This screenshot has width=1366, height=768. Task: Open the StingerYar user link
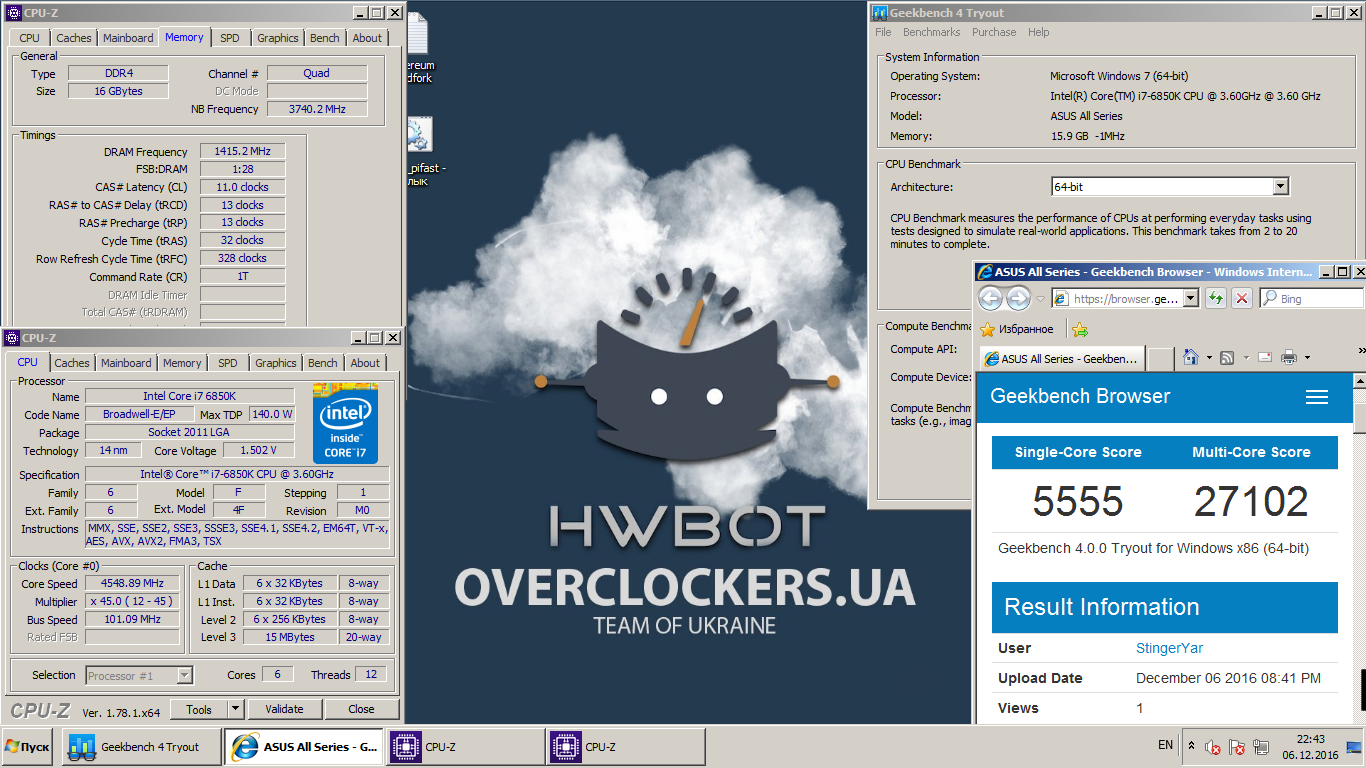point(1169,648)
